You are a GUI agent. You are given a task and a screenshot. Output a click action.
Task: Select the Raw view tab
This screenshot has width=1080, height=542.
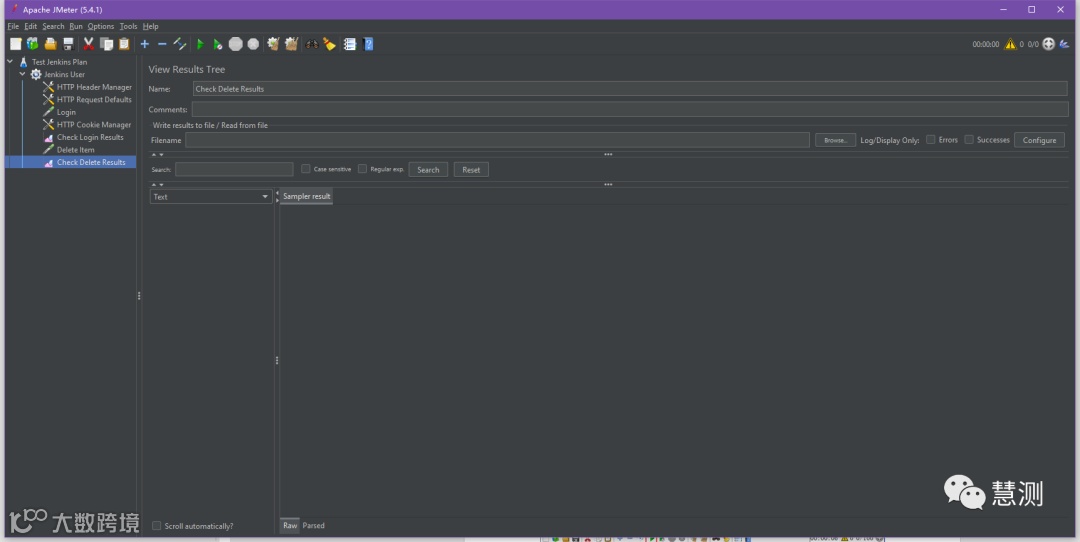(x=290, y=525)
